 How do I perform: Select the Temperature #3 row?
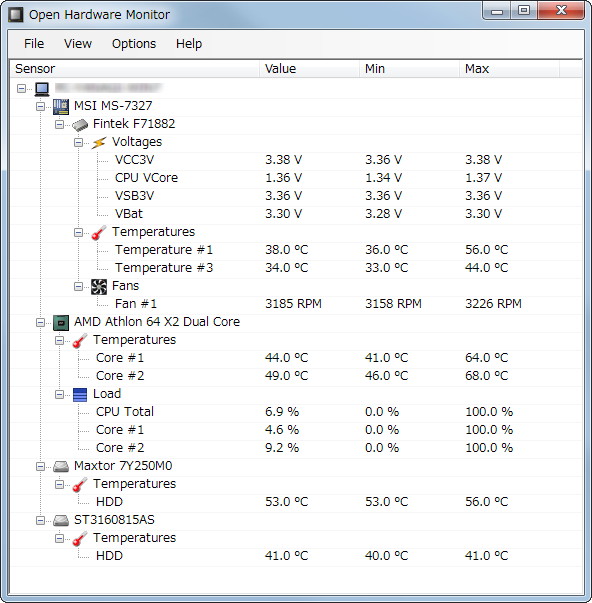pos(296,268)
